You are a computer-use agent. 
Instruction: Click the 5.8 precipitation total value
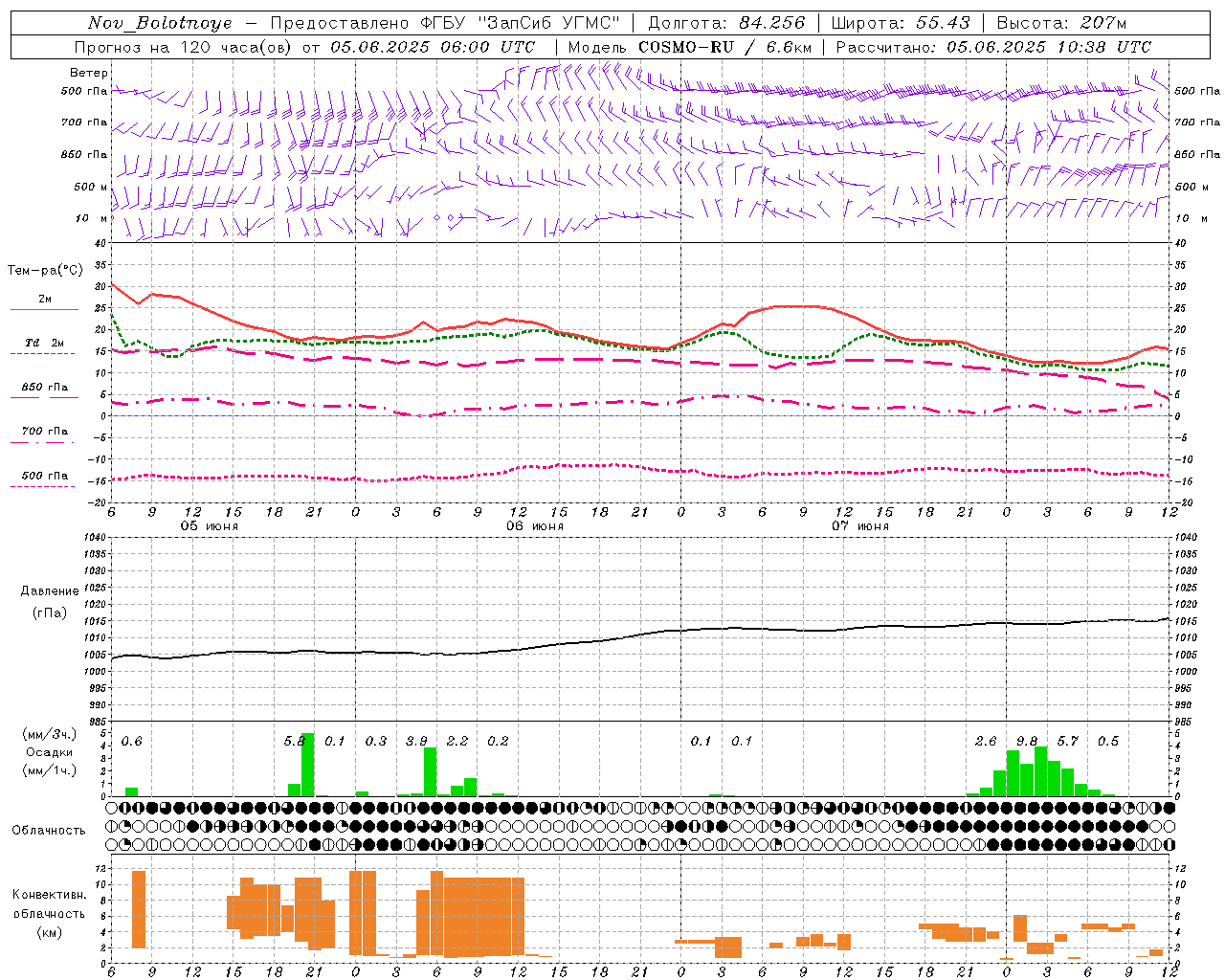(295, 742)
